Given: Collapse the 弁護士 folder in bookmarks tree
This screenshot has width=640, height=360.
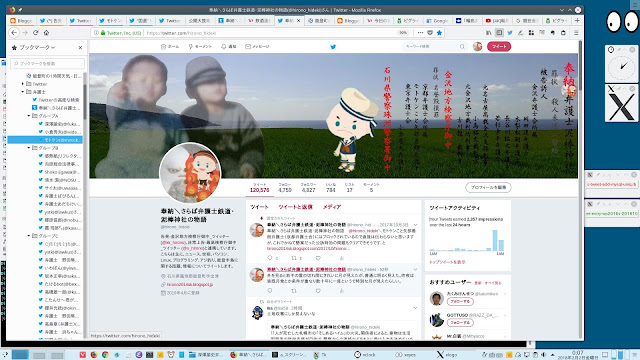Looking at the screenshot, I should coord(23,92).
